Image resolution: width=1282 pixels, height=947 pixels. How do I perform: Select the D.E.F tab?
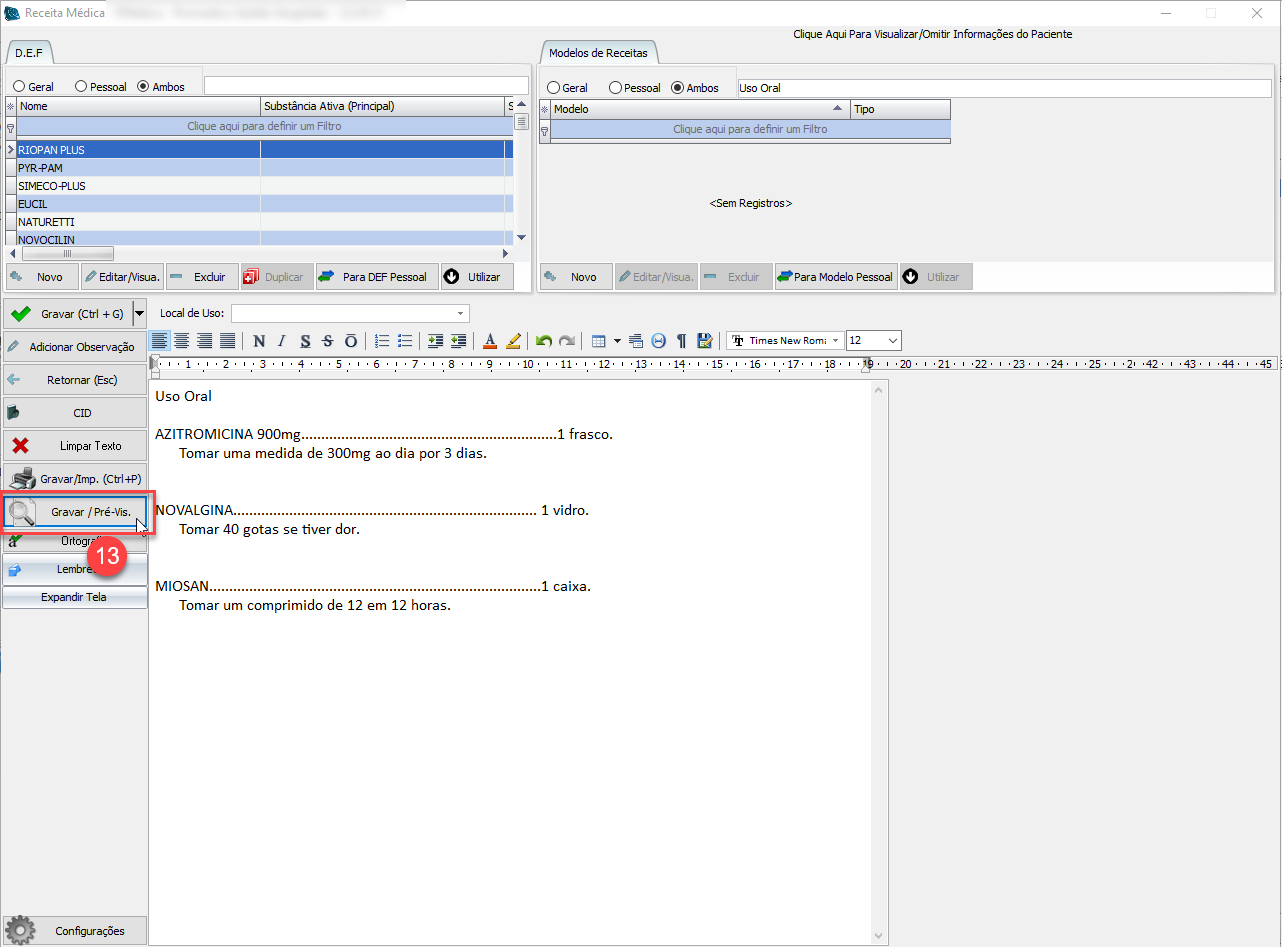pyautogui.click(x=29, y=53)
